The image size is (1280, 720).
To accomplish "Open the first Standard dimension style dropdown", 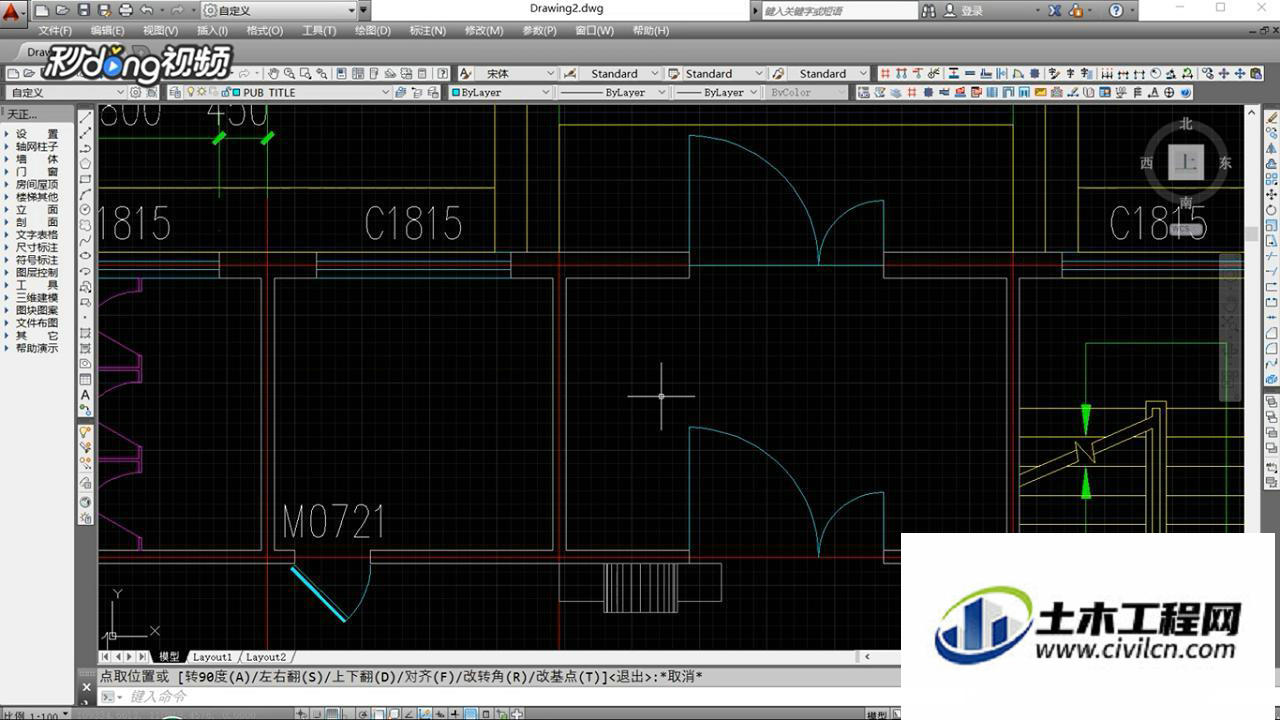I will (620, 73).
